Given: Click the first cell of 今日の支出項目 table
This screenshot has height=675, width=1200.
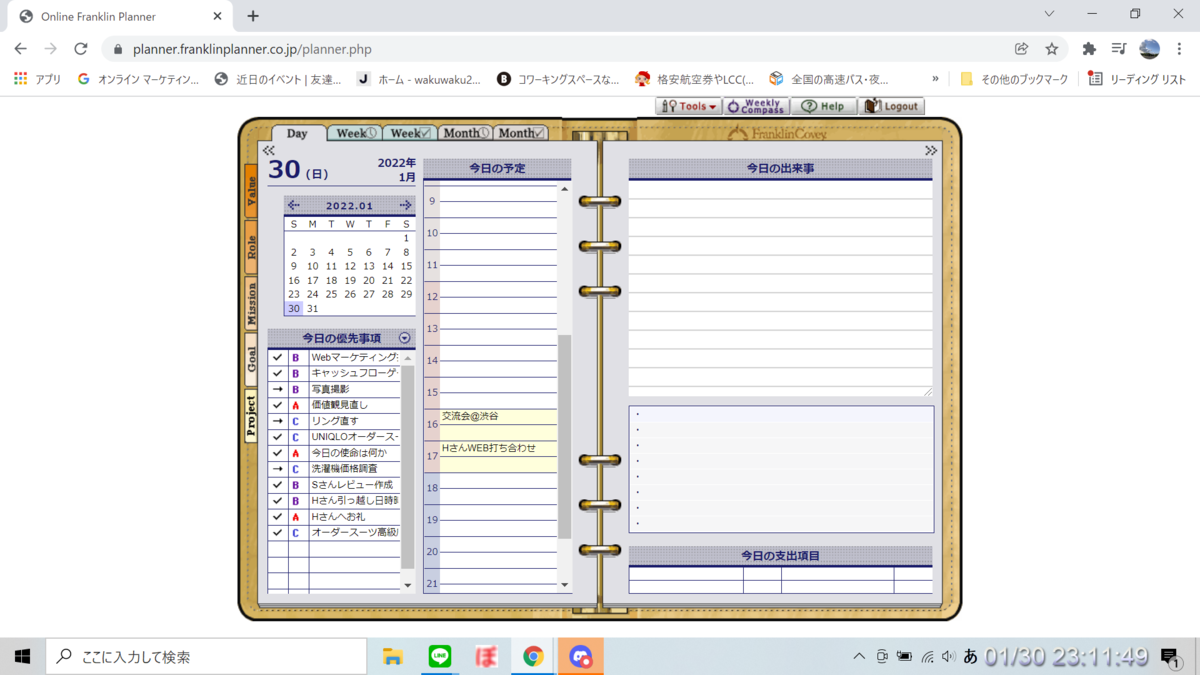Looking at the screenshot, I should pyautogui.click(x=686, y=574).
